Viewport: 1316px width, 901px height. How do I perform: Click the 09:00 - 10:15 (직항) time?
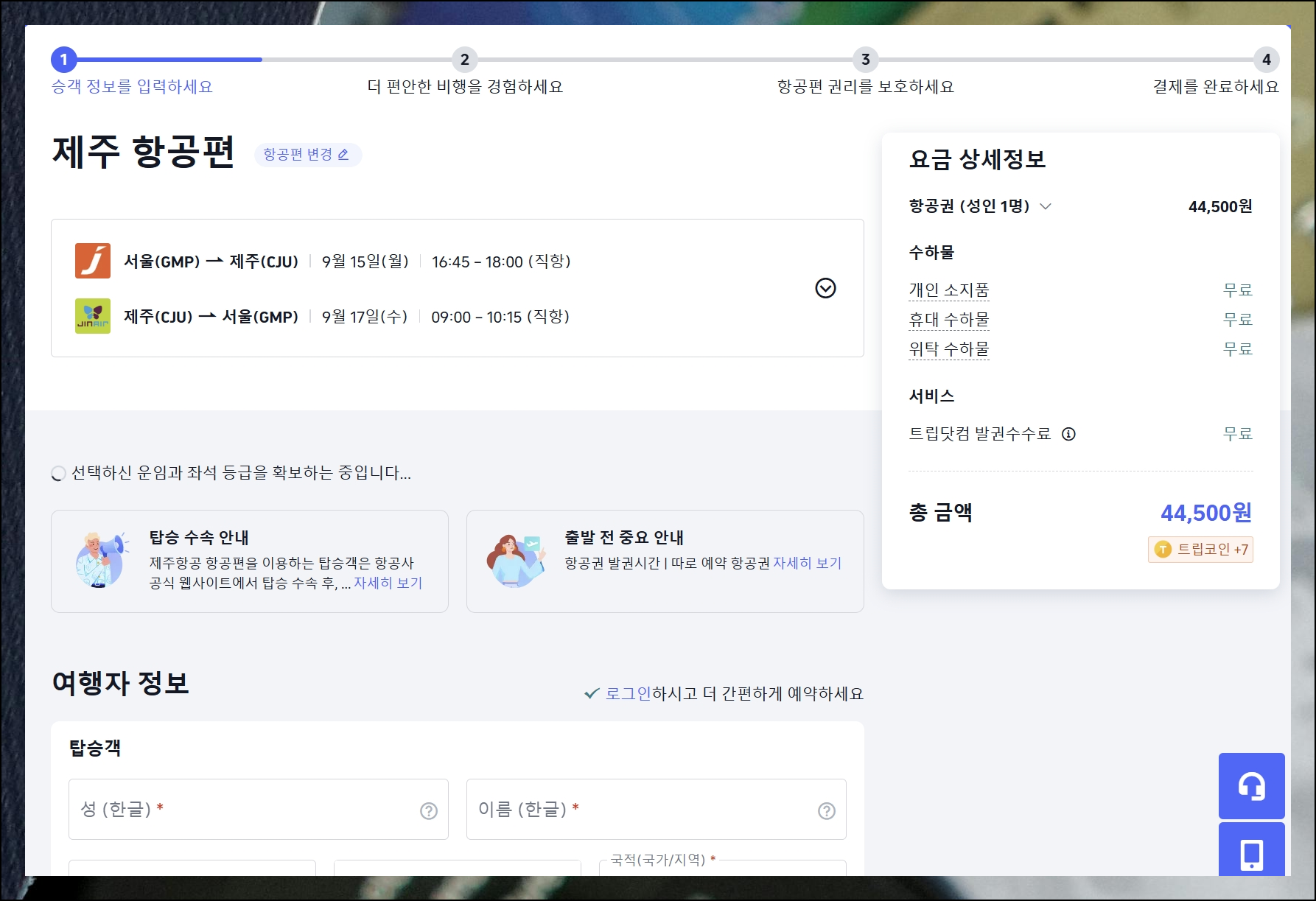tap(500, 317)
